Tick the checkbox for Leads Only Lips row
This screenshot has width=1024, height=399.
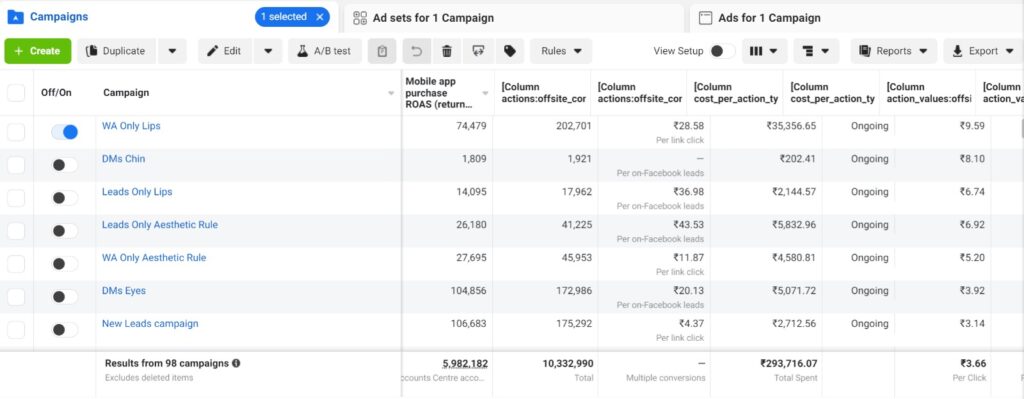16,198
